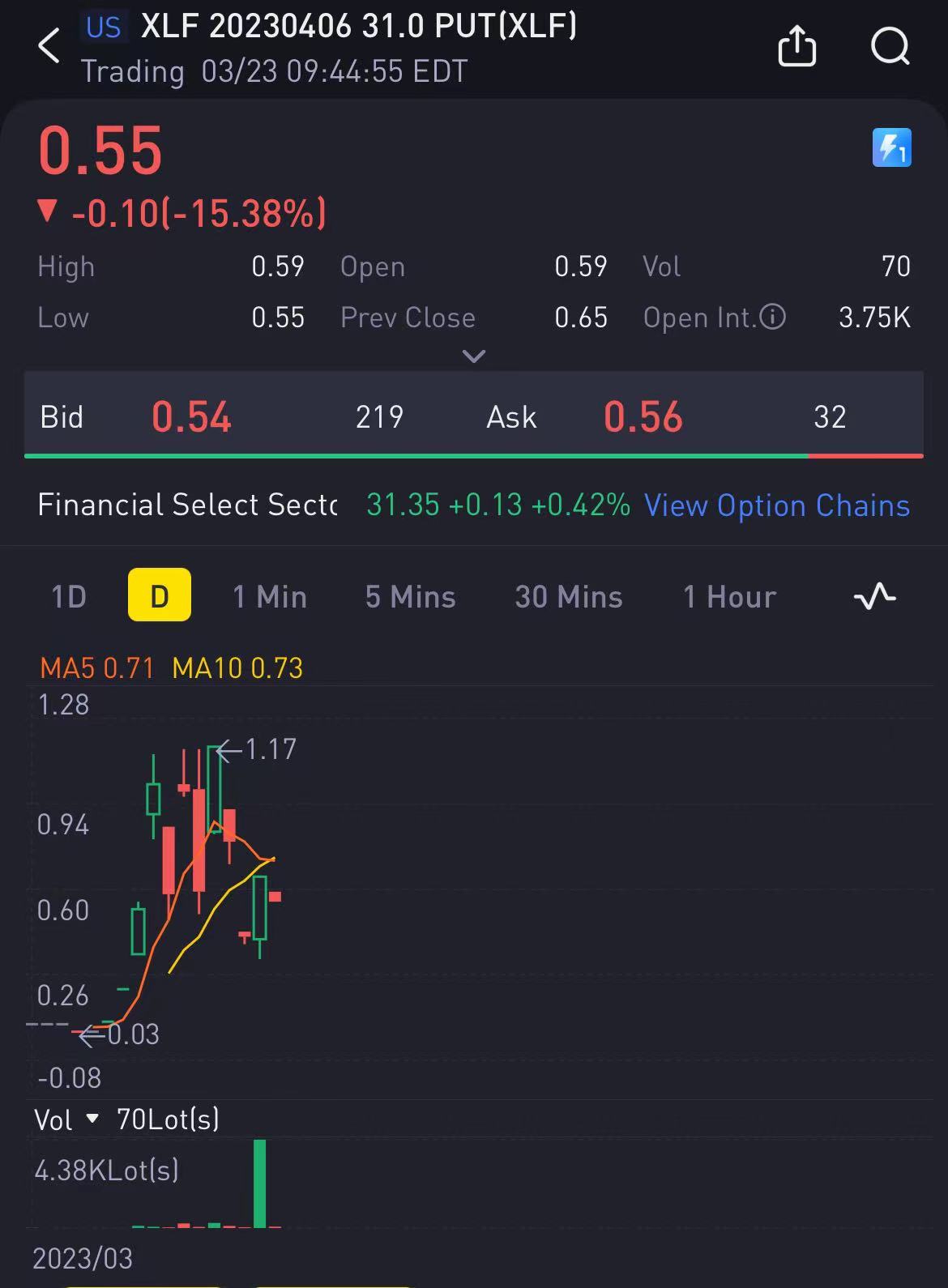Select the D daily chart tab
The height and width of the screenshot is (1288, 948).
pos(160,595)
